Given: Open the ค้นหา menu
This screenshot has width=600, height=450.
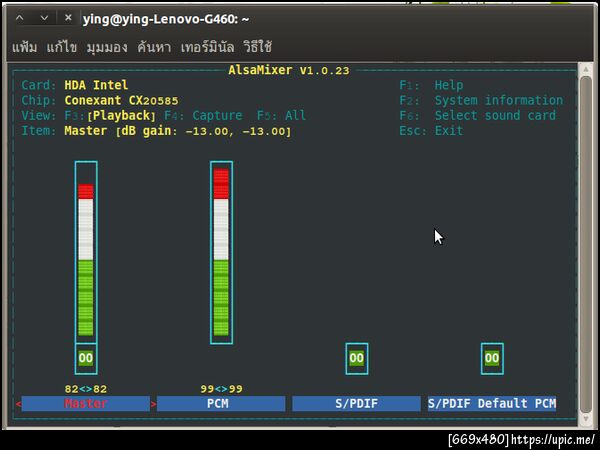Looking at the screenshot, I should click(x=154, y=47).
